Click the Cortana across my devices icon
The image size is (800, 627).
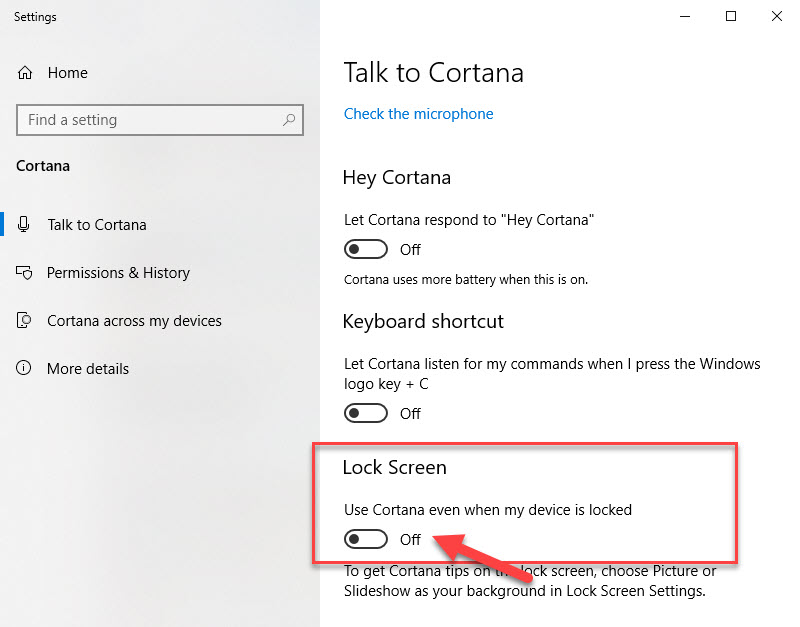[24, 320]
